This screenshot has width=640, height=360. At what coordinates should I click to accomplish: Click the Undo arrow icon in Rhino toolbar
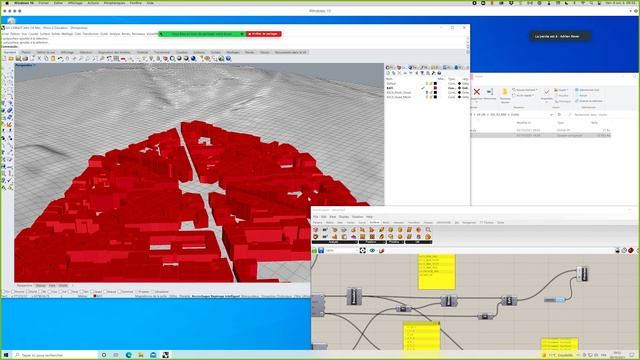(x=60, y=58)
